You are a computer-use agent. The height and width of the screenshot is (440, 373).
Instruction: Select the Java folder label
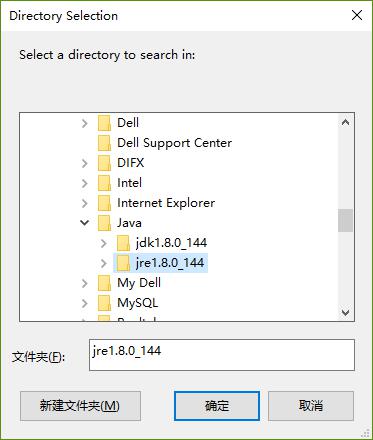pos(129,223)
